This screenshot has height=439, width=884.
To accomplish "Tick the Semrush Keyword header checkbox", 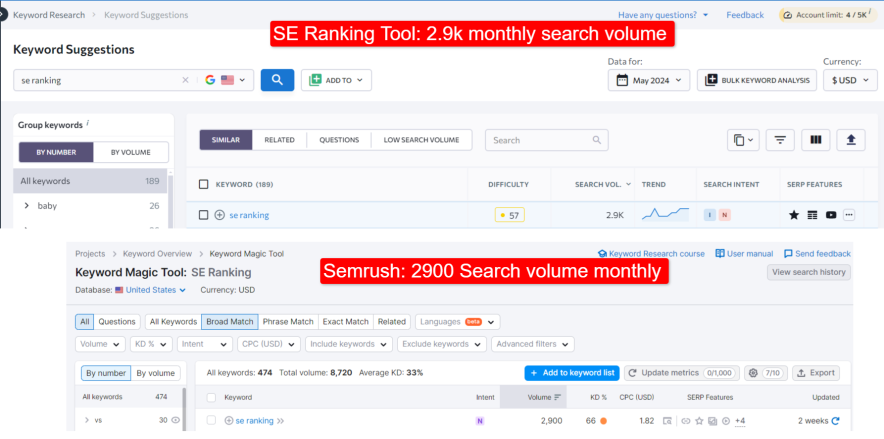I will [x=211, y=397].
